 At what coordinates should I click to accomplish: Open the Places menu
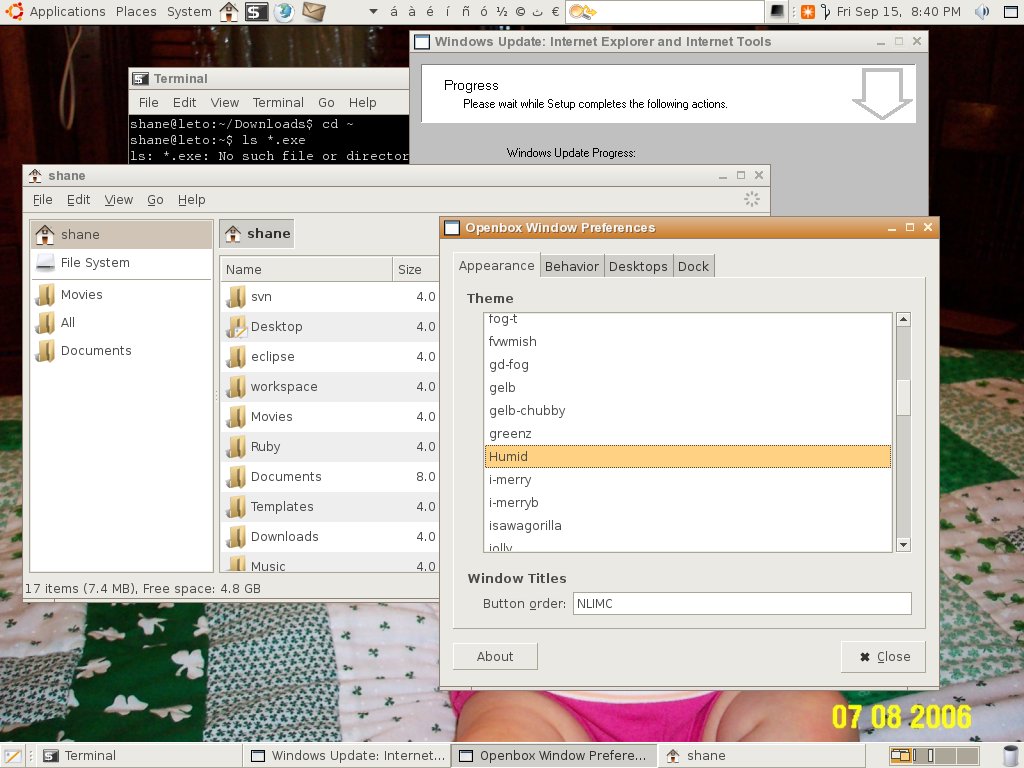coord(136,12)
